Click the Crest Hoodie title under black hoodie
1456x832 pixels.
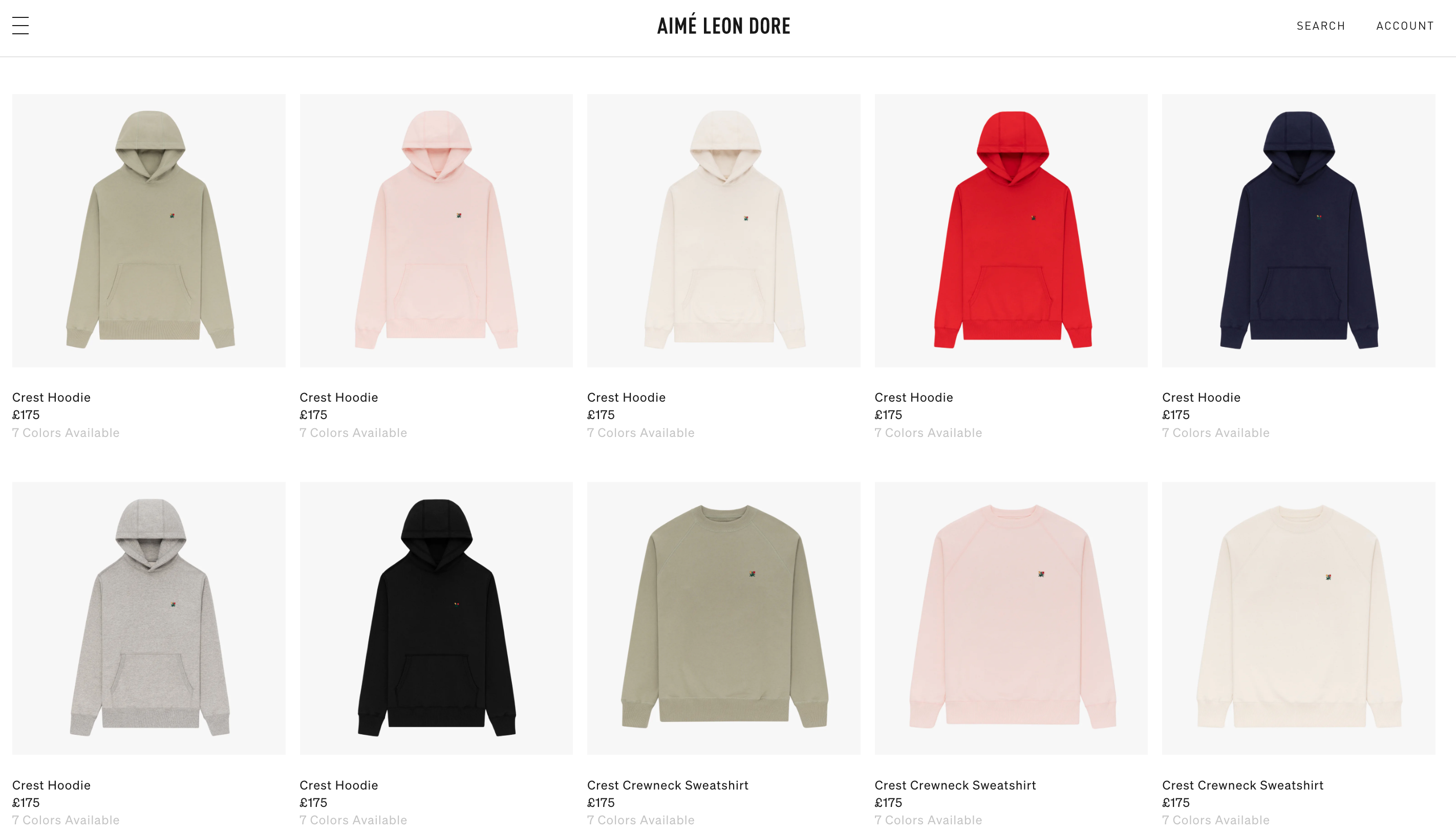click(x=339, y=785)
